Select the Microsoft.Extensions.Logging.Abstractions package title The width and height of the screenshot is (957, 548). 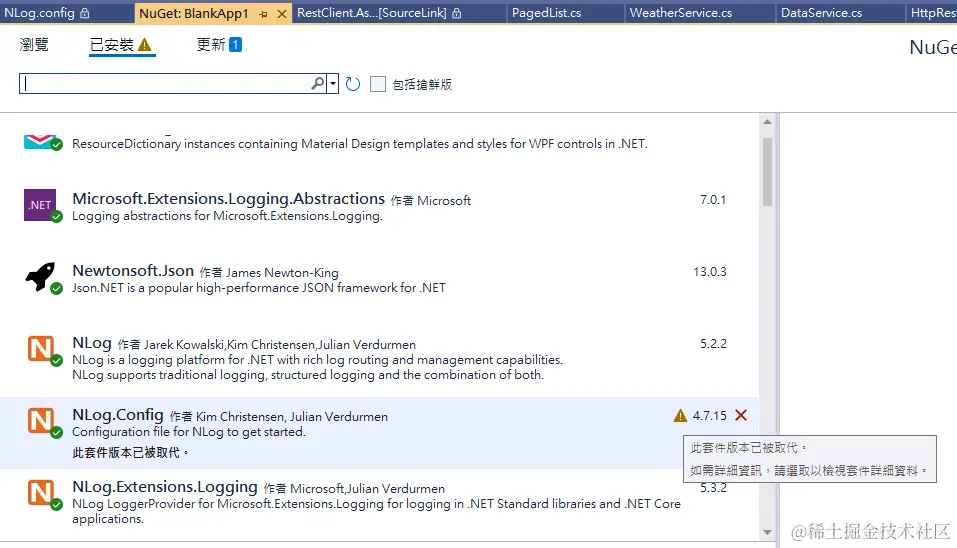(x=228, y=198)
